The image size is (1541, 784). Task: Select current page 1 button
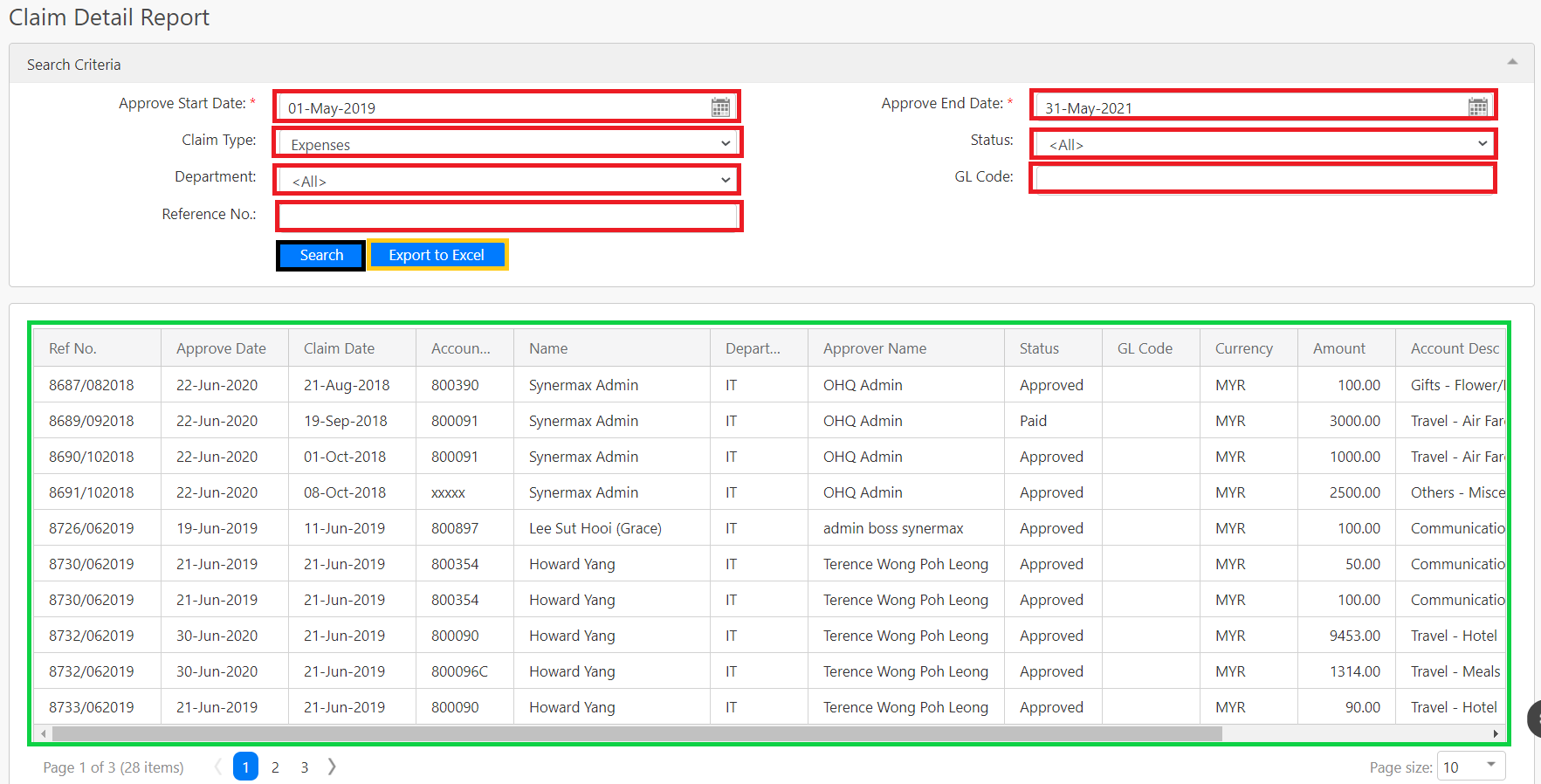(x=245, y=767)
